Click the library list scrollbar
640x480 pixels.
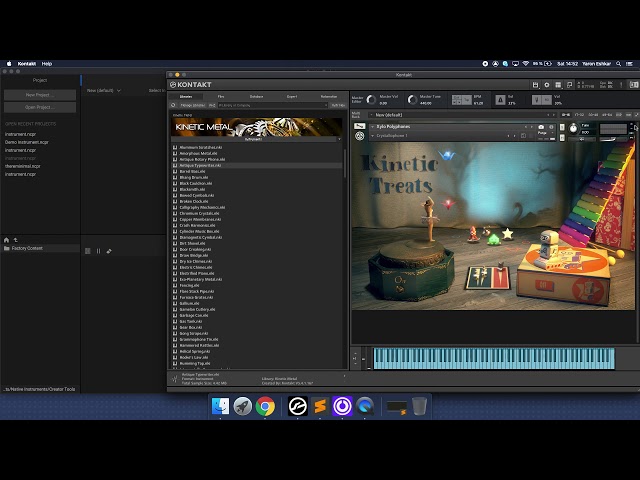[x=345, y=163]
